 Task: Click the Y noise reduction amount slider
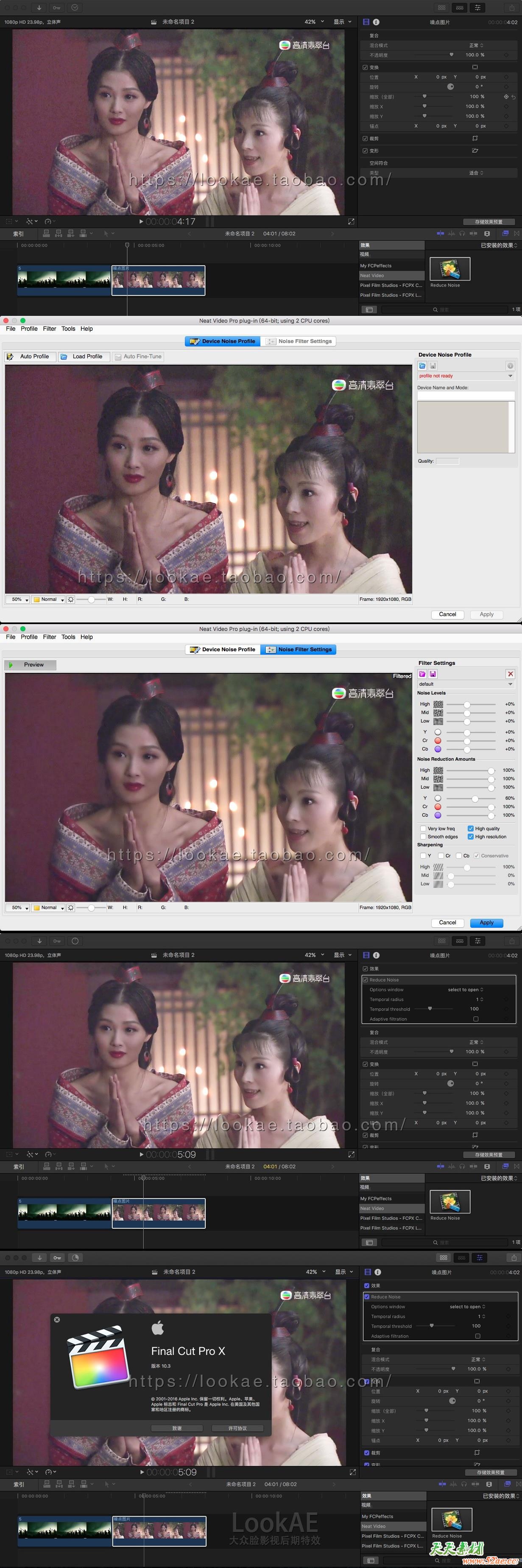475,798
